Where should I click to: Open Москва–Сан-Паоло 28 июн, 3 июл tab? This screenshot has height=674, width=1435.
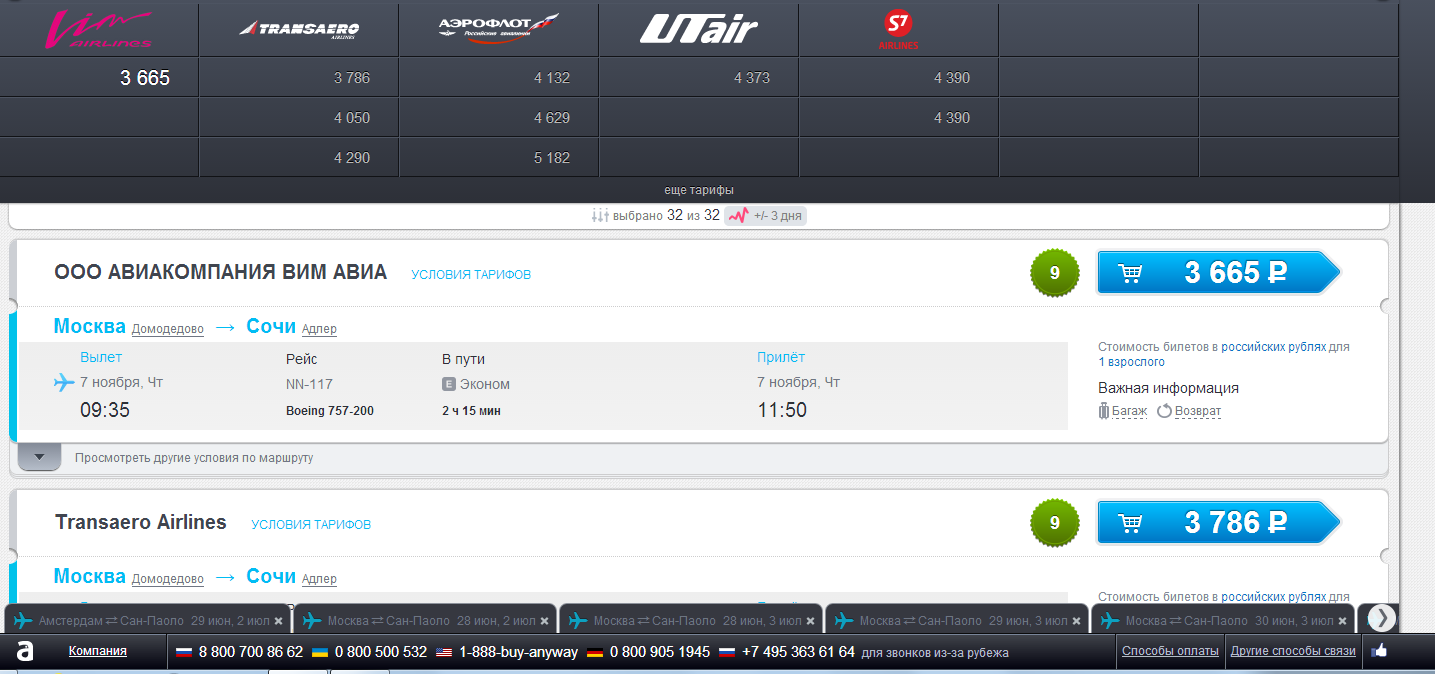tap(690, 620)
